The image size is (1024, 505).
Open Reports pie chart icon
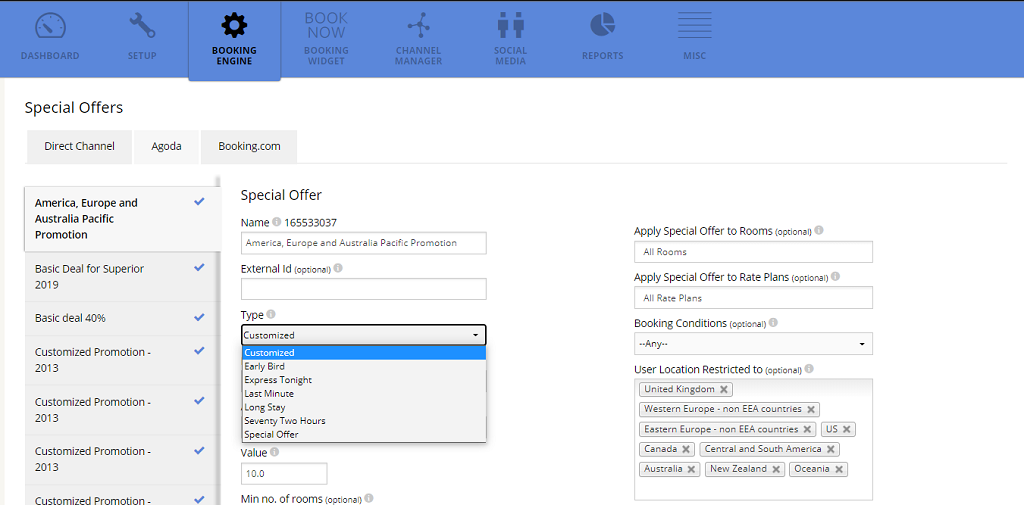click(x=602, y=26)
